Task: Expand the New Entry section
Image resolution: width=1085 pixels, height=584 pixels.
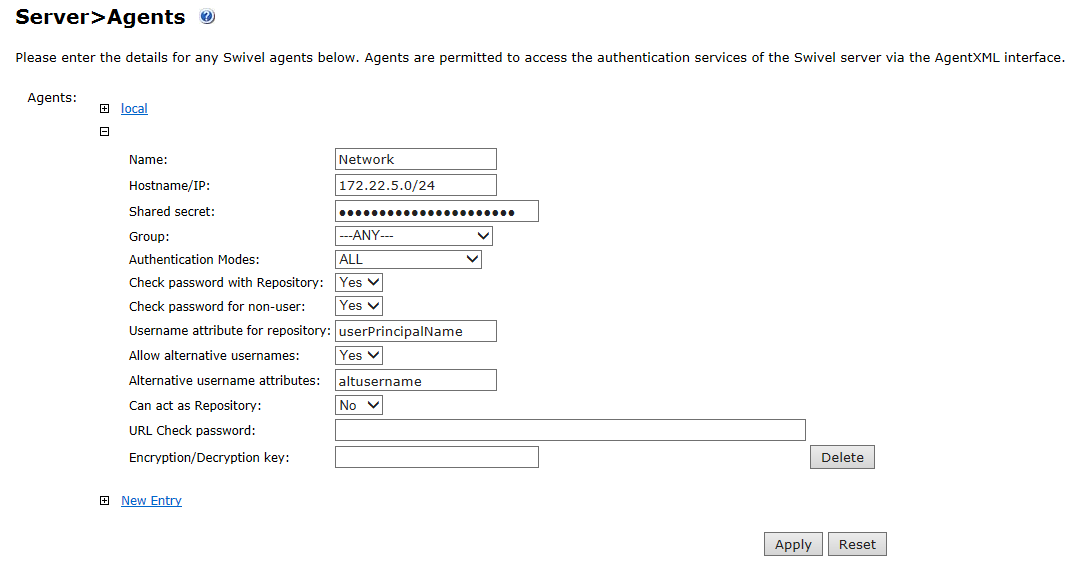Action: point(104,500)
